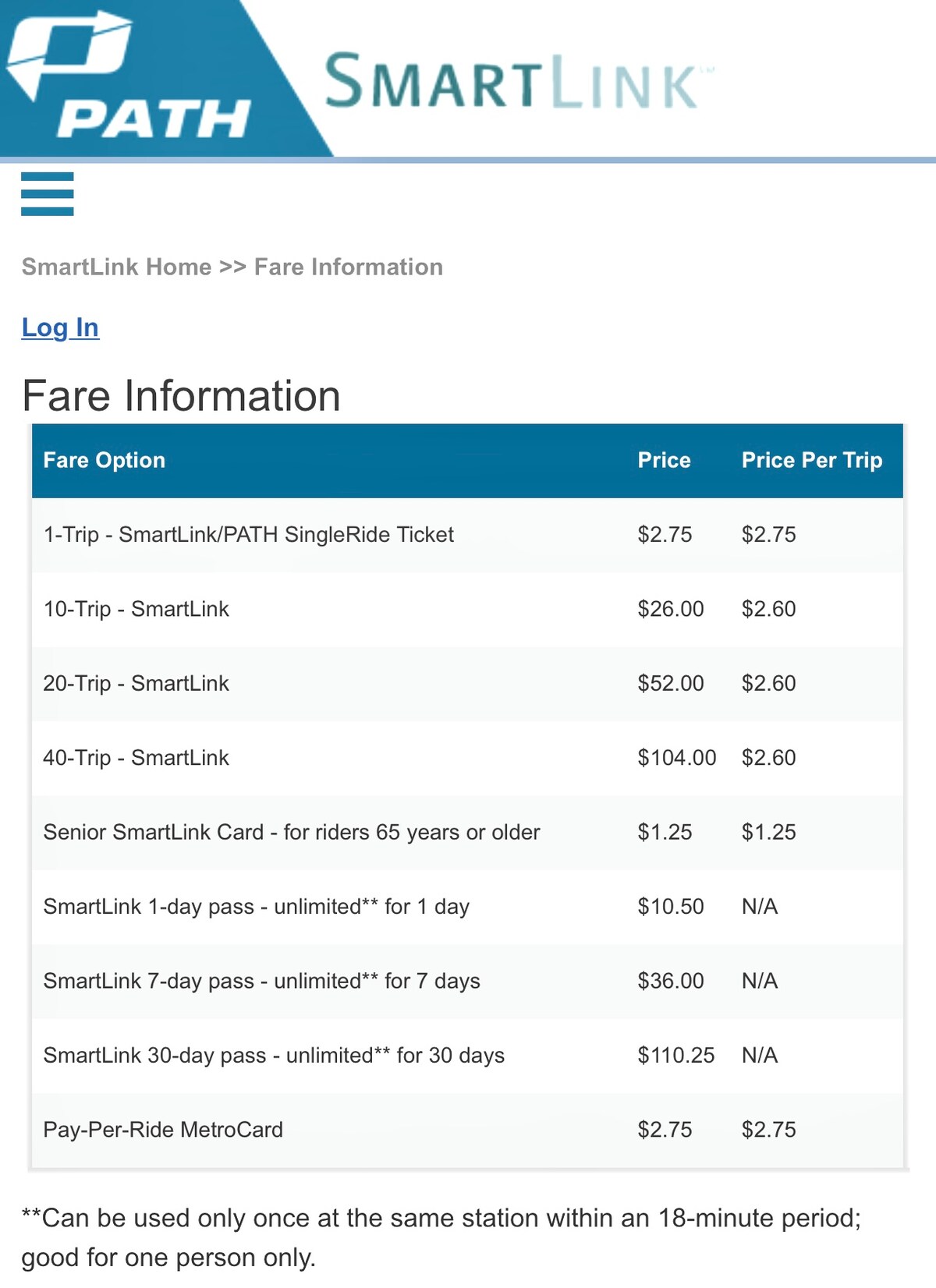Click the Price column header
Viewport: 936px width, 1288px height.
[x=664, y=460]
